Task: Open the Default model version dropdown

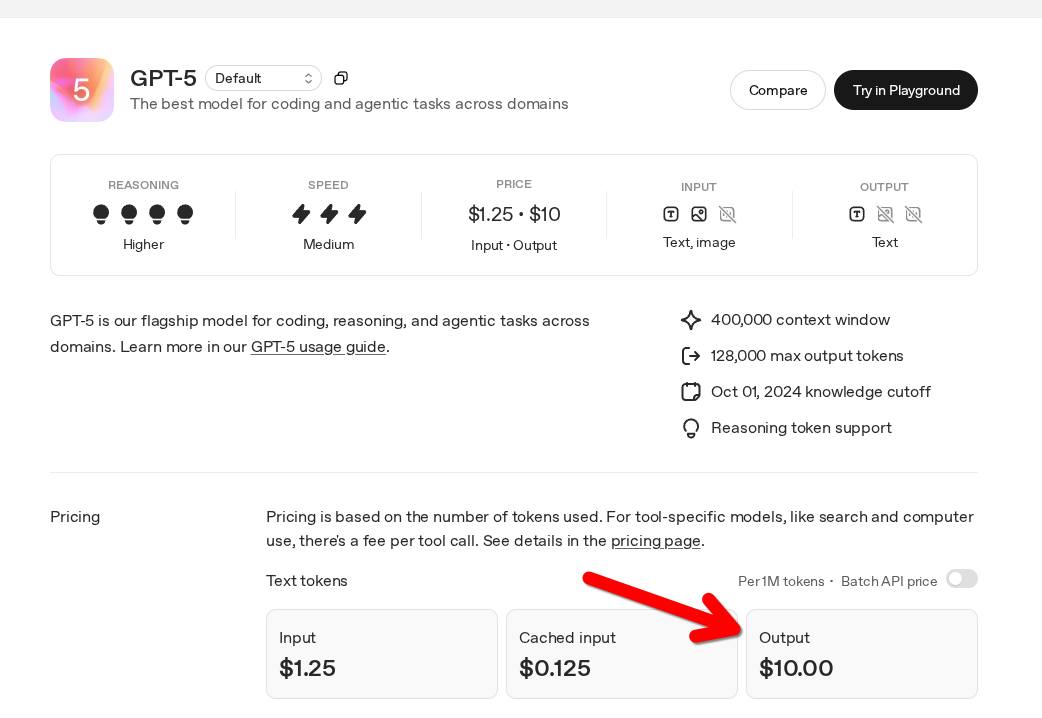Action: coord(263,78)
